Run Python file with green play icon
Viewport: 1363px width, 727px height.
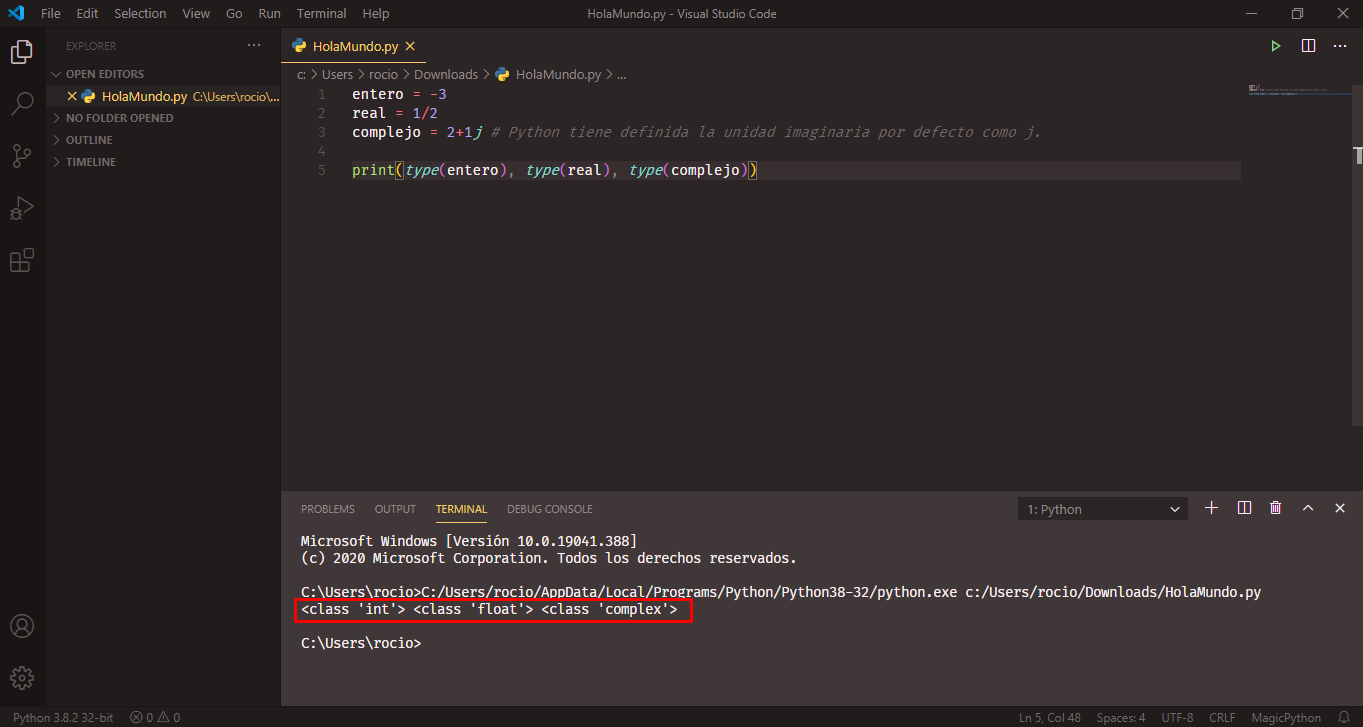point(1275,46)
